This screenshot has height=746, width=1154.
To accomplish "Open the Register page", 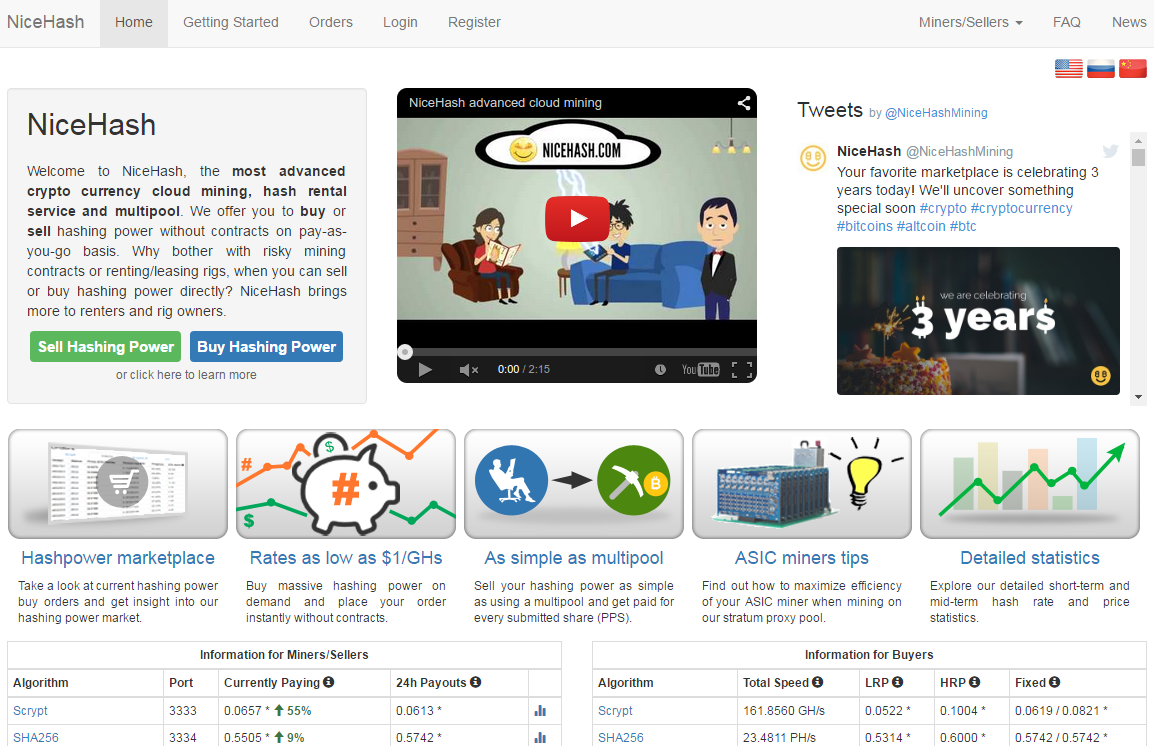I will point(475,22).
